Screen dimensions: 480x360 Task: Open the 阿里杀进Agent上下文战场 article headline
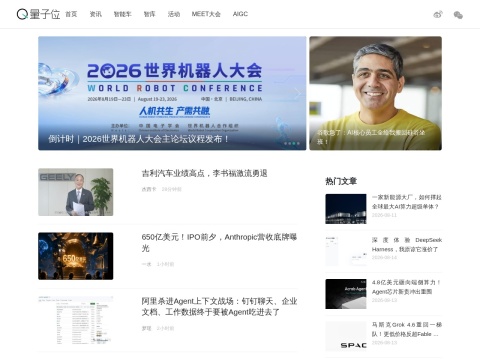click(219, 307)
